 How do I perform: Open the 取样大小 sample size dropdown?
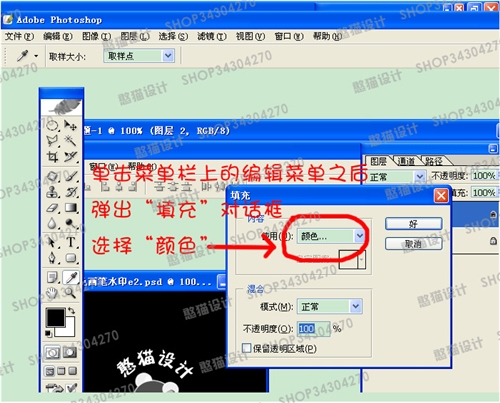point(139,56)
